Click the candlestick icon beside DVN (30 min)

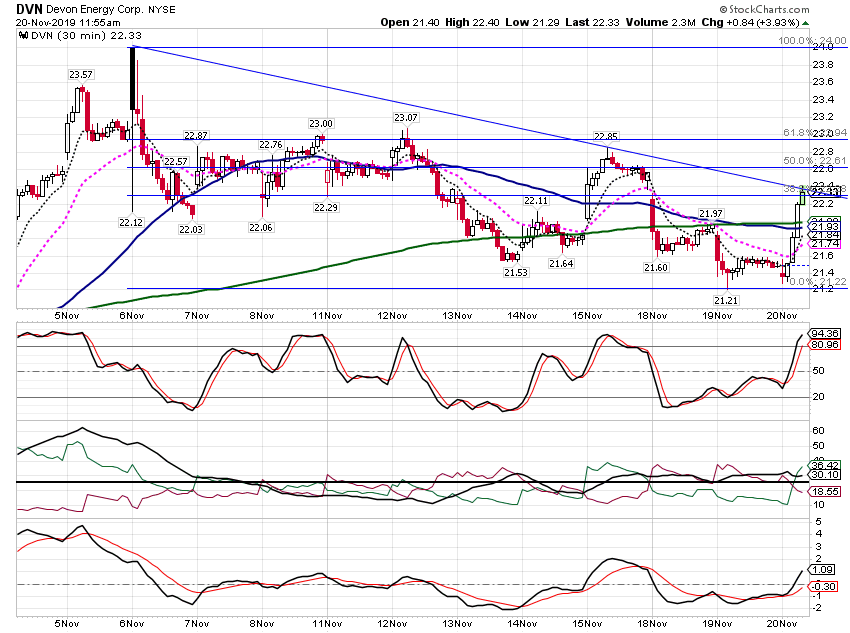tap(23, 36)
